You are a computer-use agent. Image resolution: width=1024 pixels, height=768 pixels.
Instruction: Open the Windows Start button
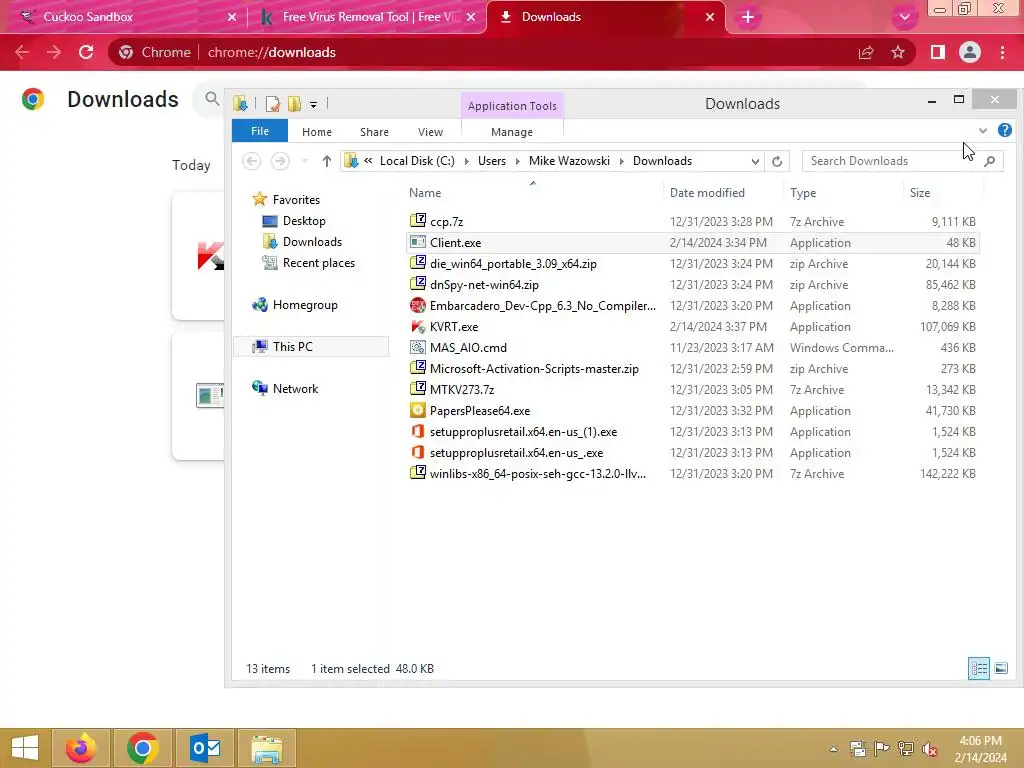25,748
